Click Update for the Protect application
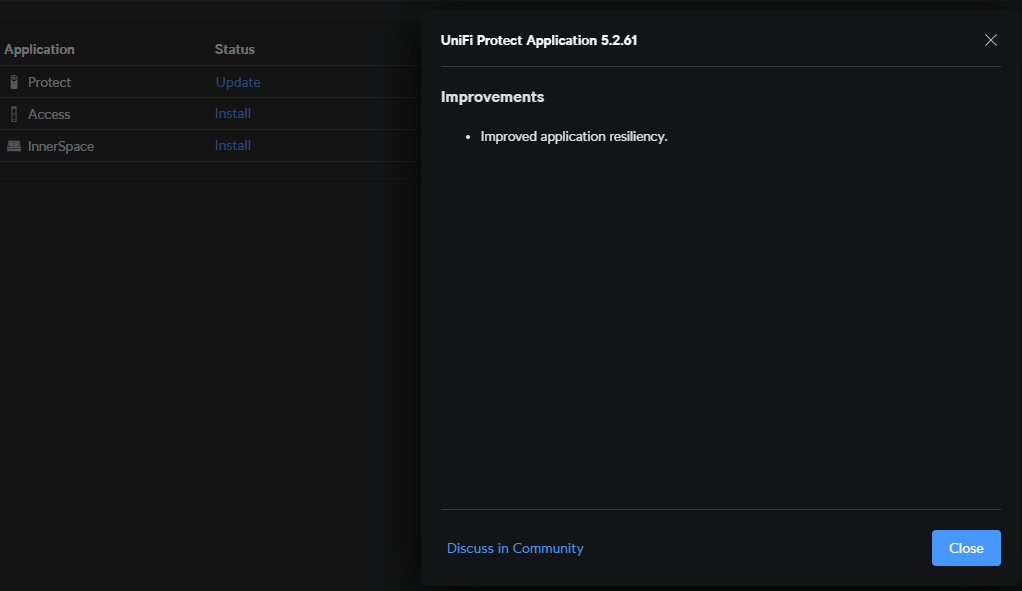1022x591 pixels. (x=238, y=82)
